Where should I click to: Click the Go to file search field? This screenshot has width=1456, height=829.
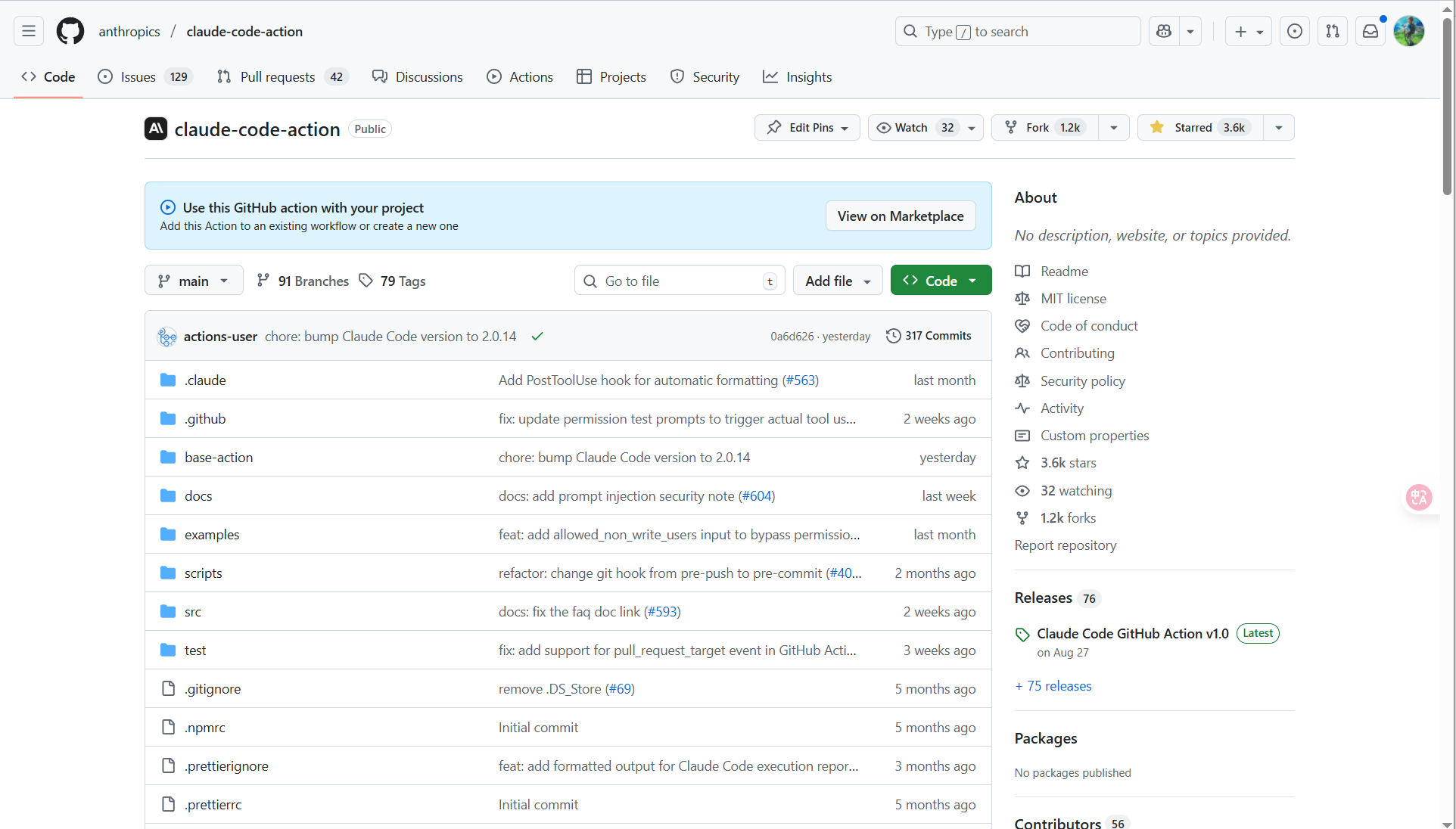[x=678, y=281]
